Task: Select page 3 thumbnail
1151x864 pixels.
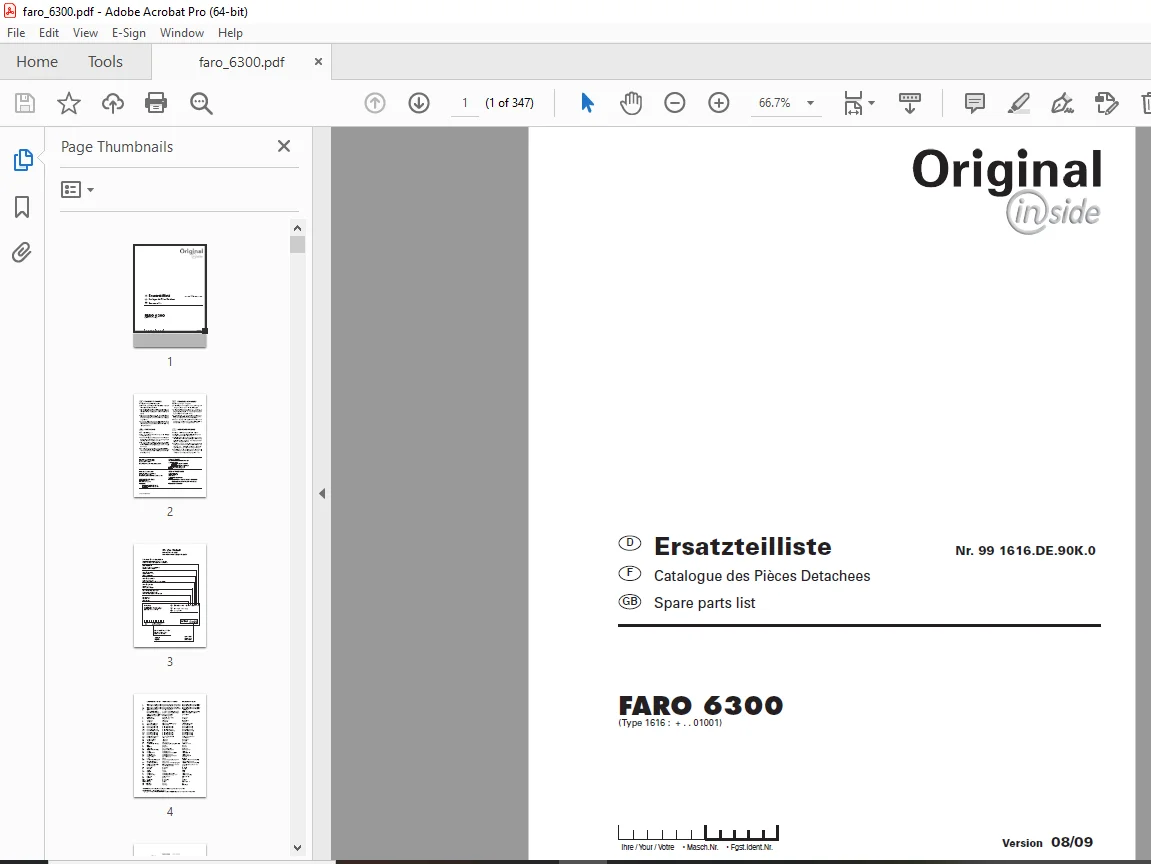Action: (170, 595)
